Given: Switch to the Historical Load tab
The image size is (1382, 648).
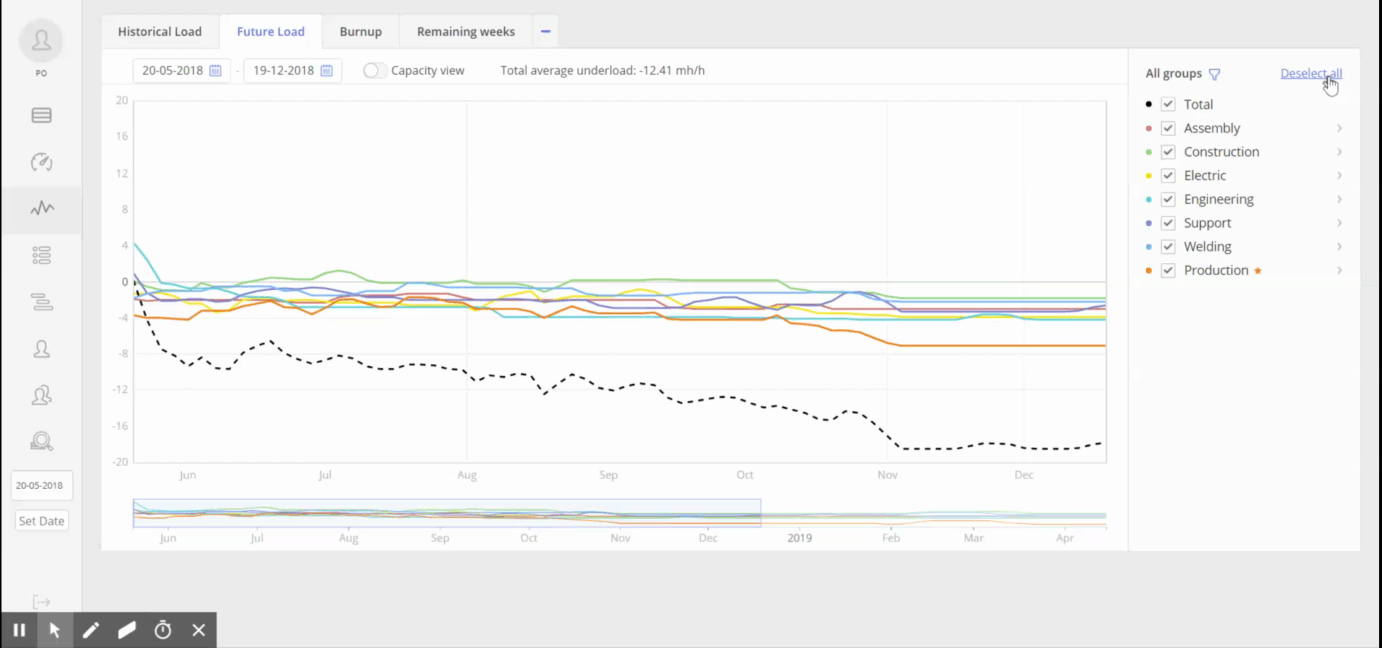Looking at the screenshot, I should click(x=160, y=32).
